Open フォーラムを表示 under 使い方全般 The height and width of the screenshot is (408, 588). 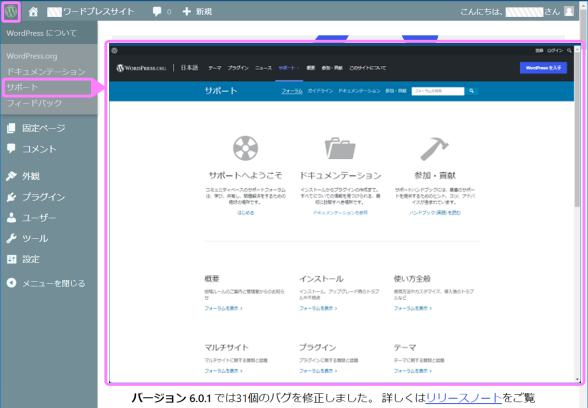pos(413,308)
